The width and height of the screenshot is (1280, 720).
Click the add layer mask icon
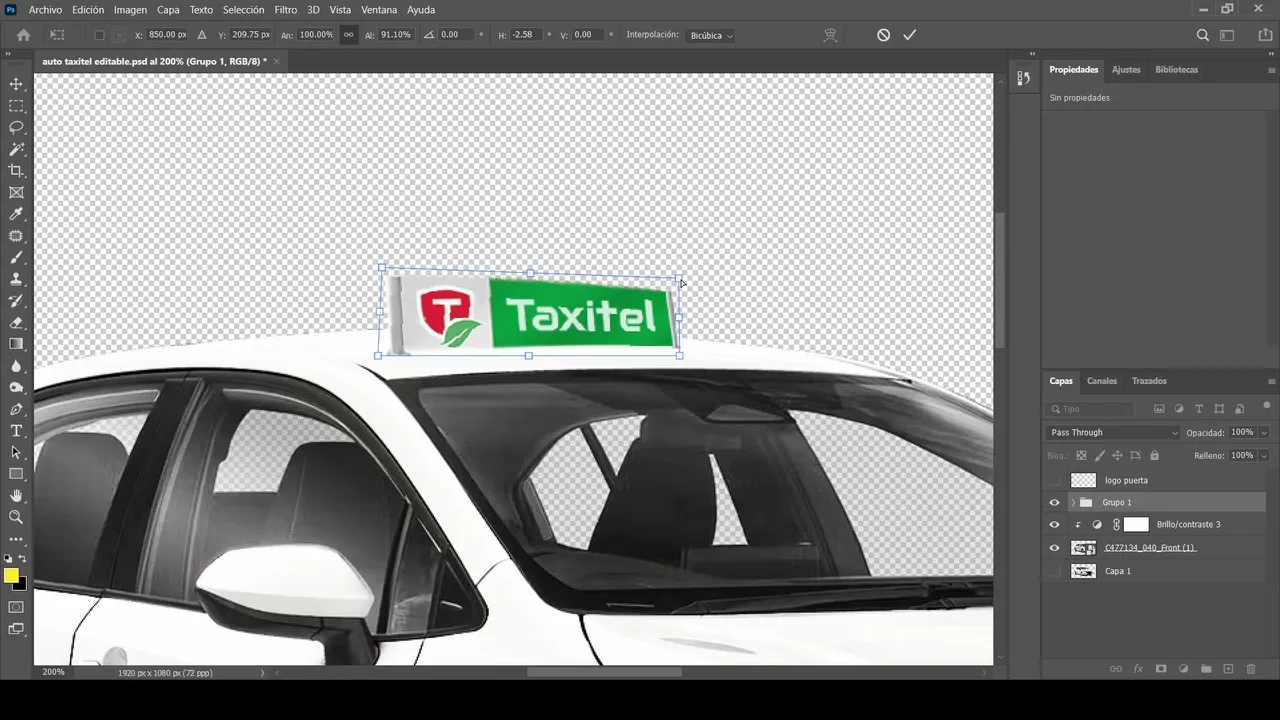(x=1161, y=669)
